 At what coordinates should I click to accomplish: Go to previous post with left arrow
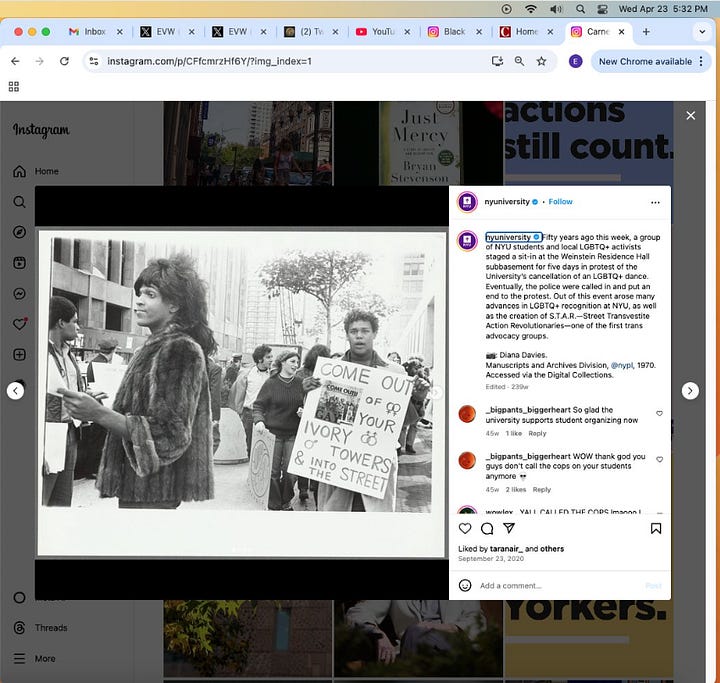coord(16,391)
